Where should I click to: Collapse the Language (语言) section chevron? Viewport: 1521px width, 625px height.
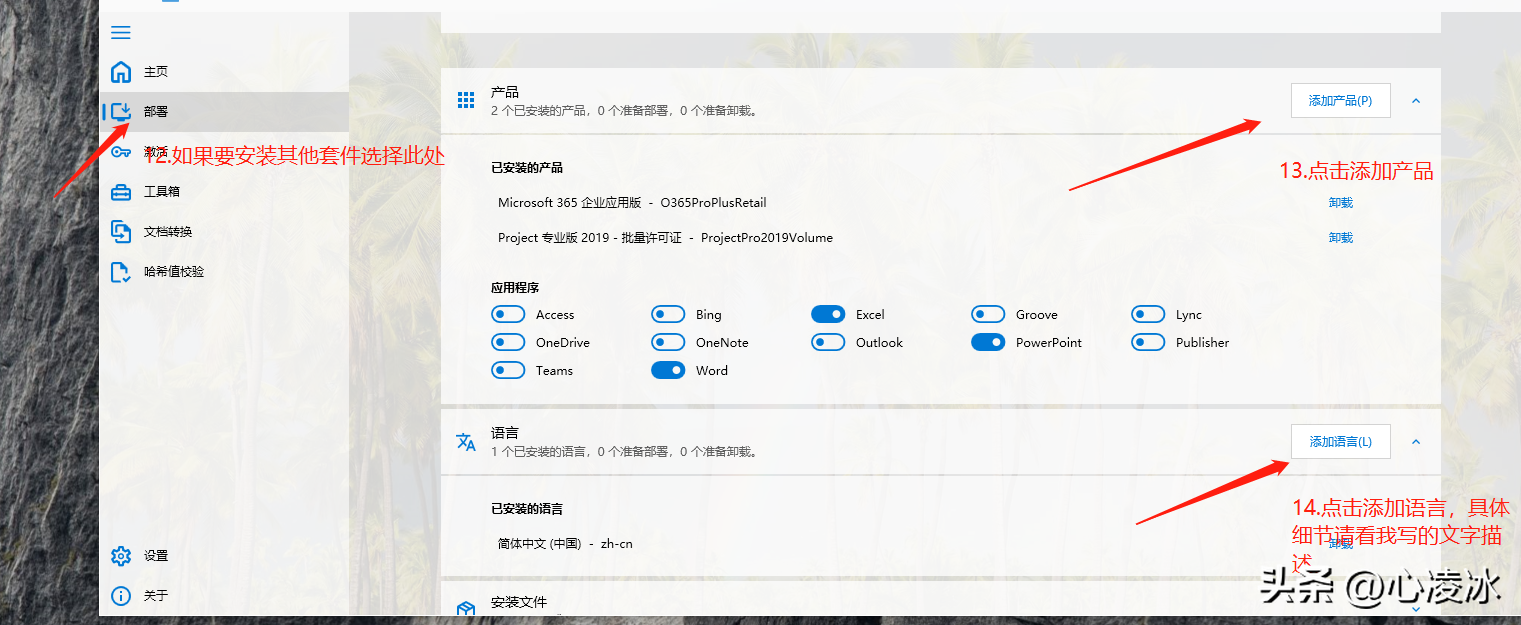(1416, 442)
